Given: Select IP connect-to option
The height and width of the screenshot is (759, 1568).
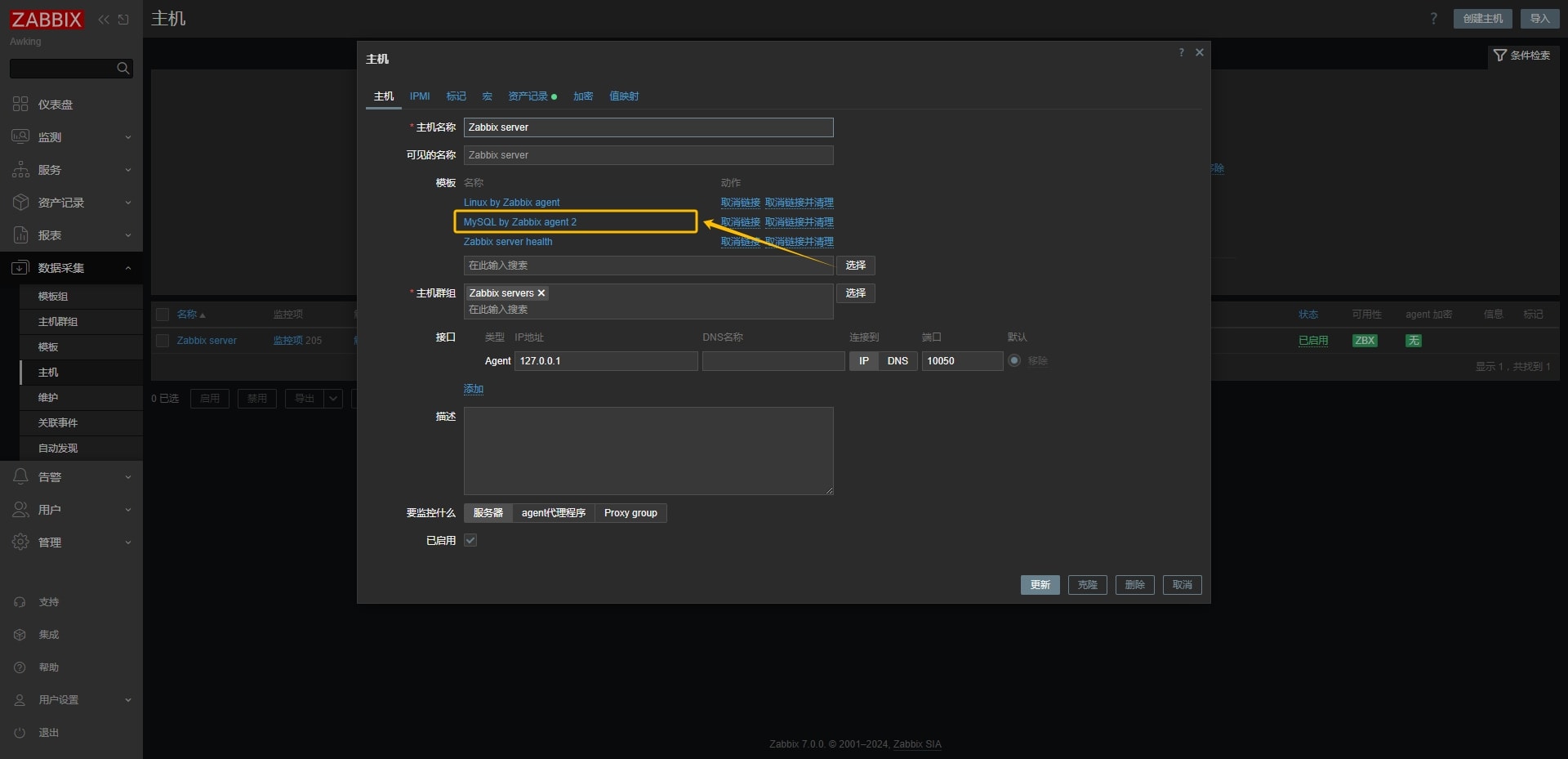Looking at the screenshot, I should pyautogui.click(x=863, y=361).
